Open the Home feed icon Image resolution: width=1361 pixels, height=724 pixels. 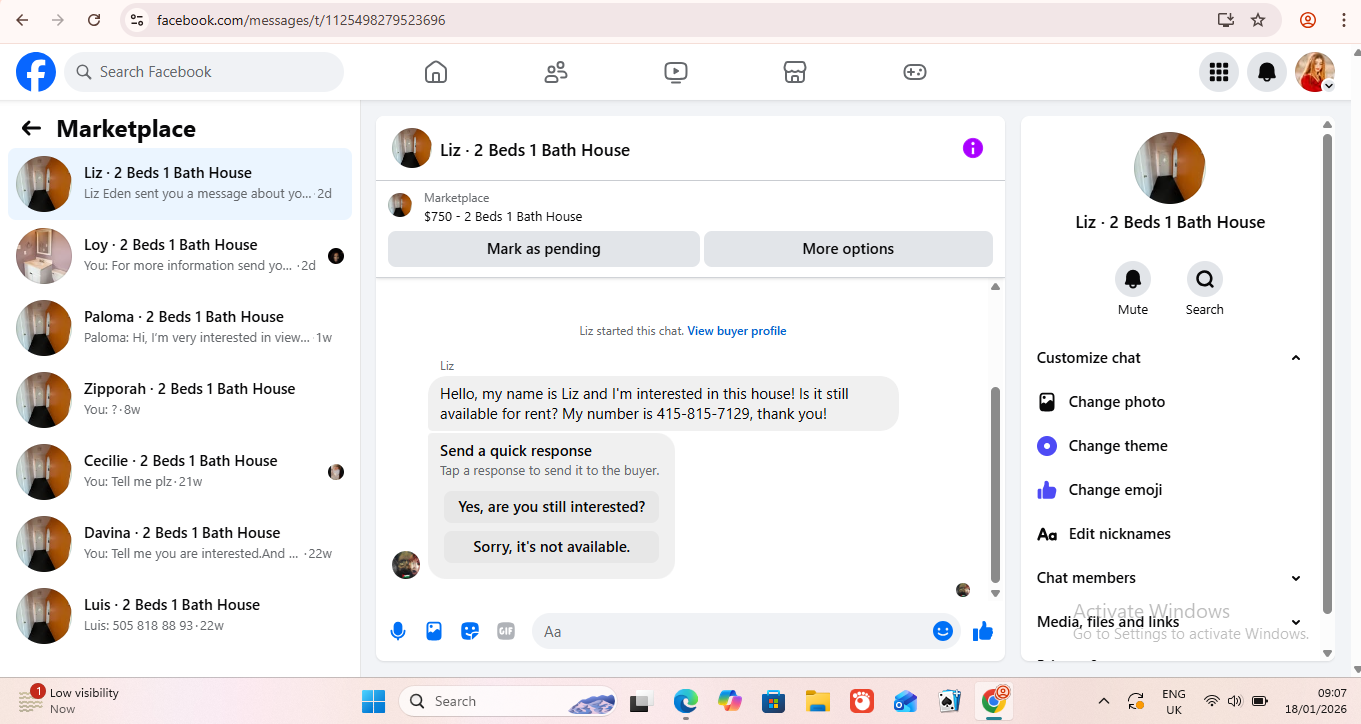(x=436, y=72)
